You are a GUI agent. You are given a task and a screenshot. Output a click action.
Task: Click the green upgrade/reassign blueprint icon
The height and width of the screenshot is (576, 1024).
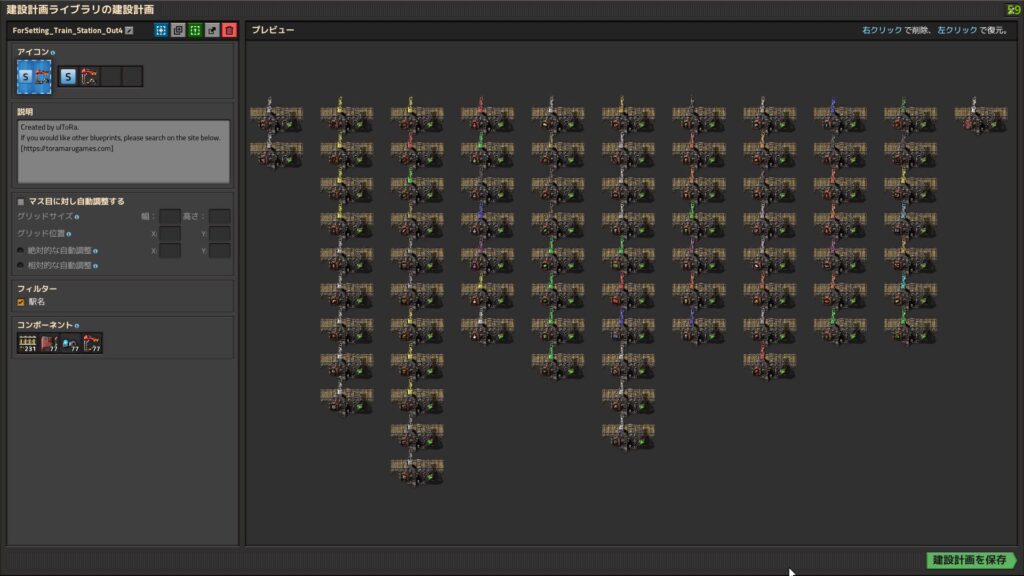pos(195,30)
